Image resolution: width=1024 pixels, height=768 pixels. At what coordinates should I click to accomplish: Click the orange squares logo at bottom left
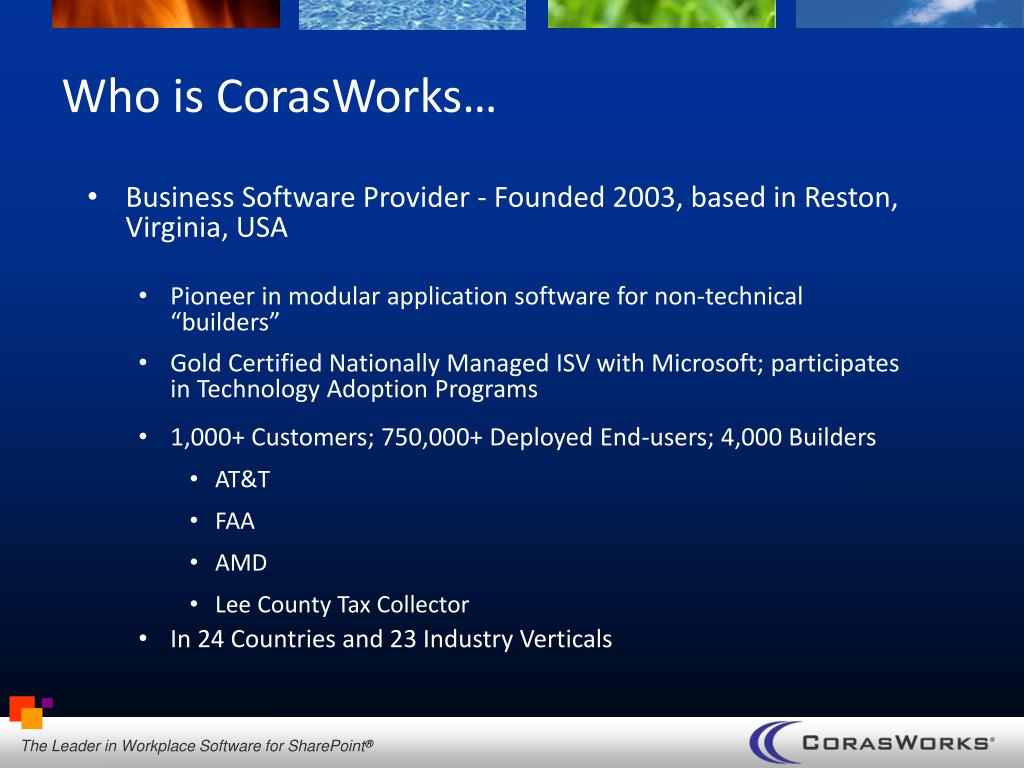[30, 712]
